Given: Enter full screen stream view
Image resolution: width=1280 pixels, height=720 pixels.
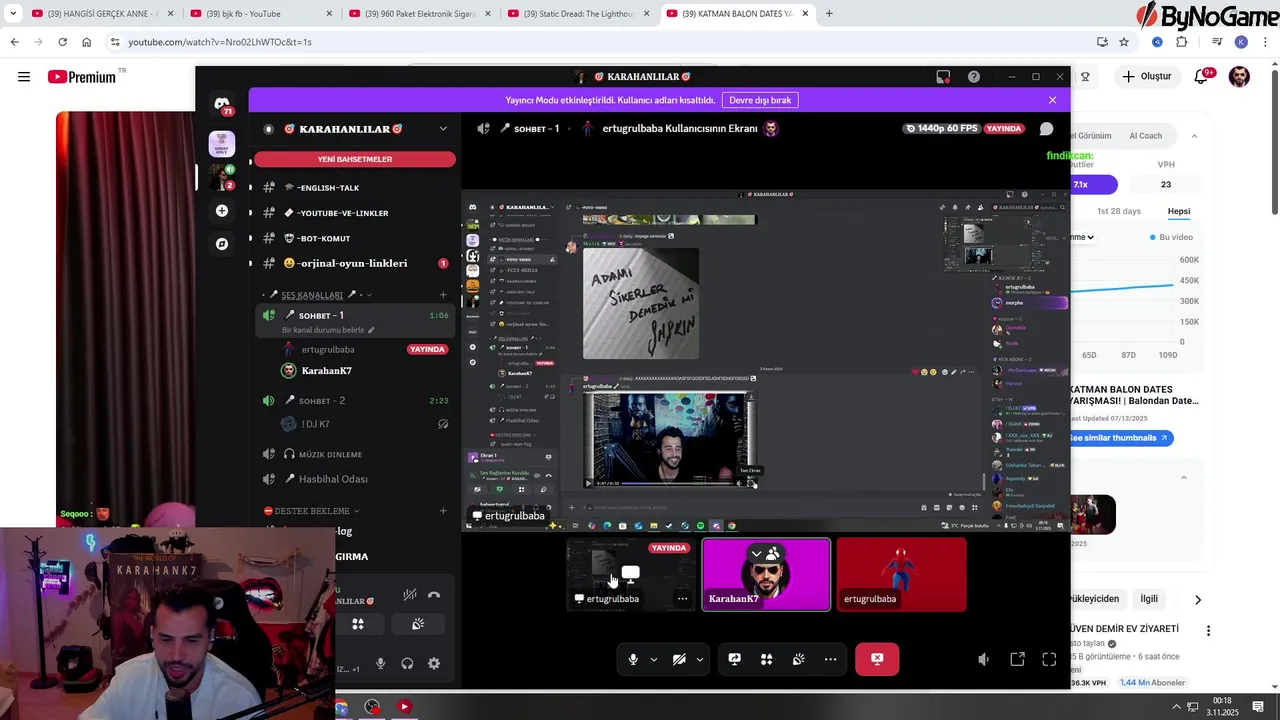Looking at the screenshot, I should 1049,659.
